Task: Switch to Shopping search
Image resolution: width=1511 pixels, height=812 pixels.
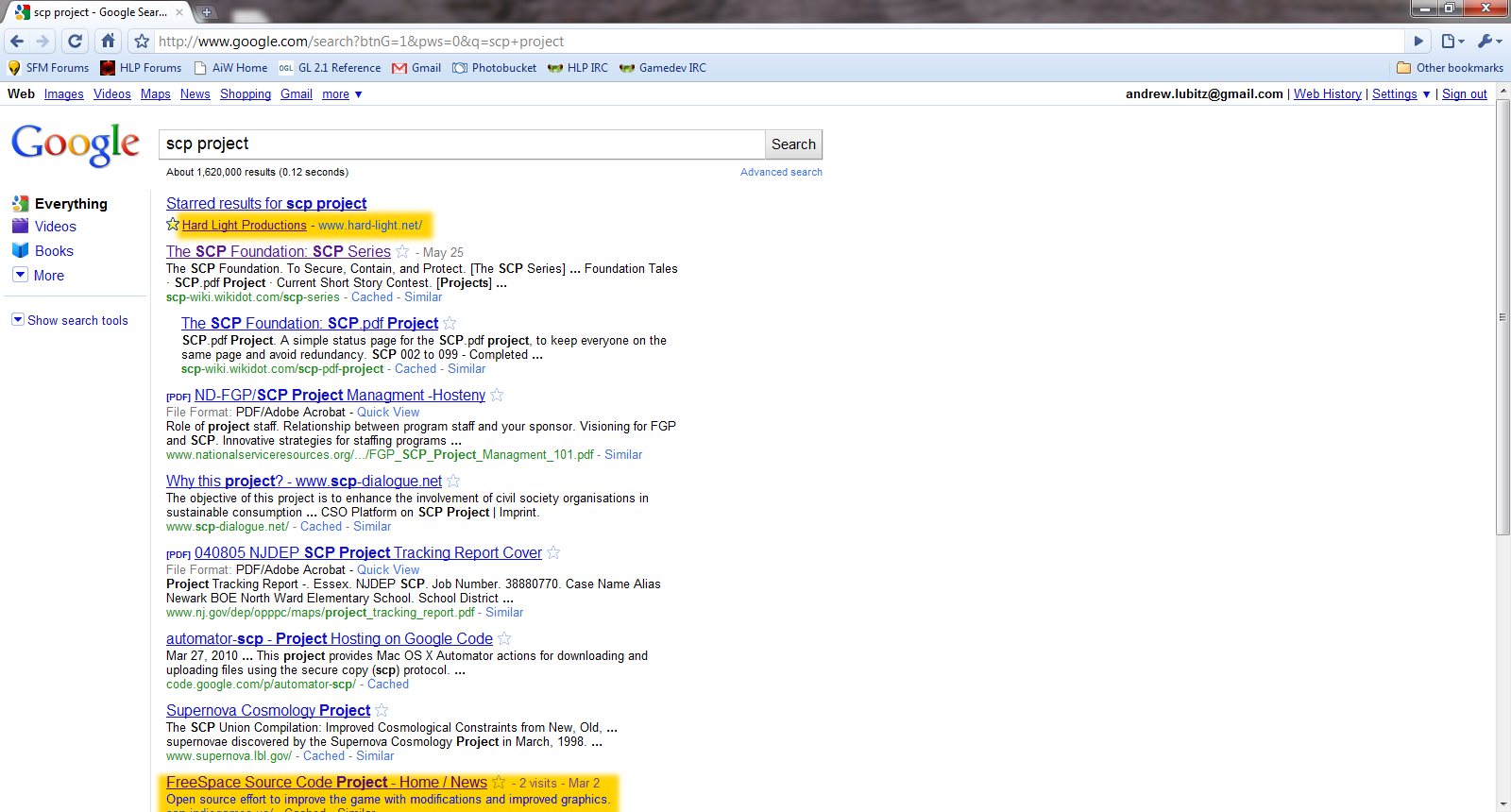Action: 246,94
